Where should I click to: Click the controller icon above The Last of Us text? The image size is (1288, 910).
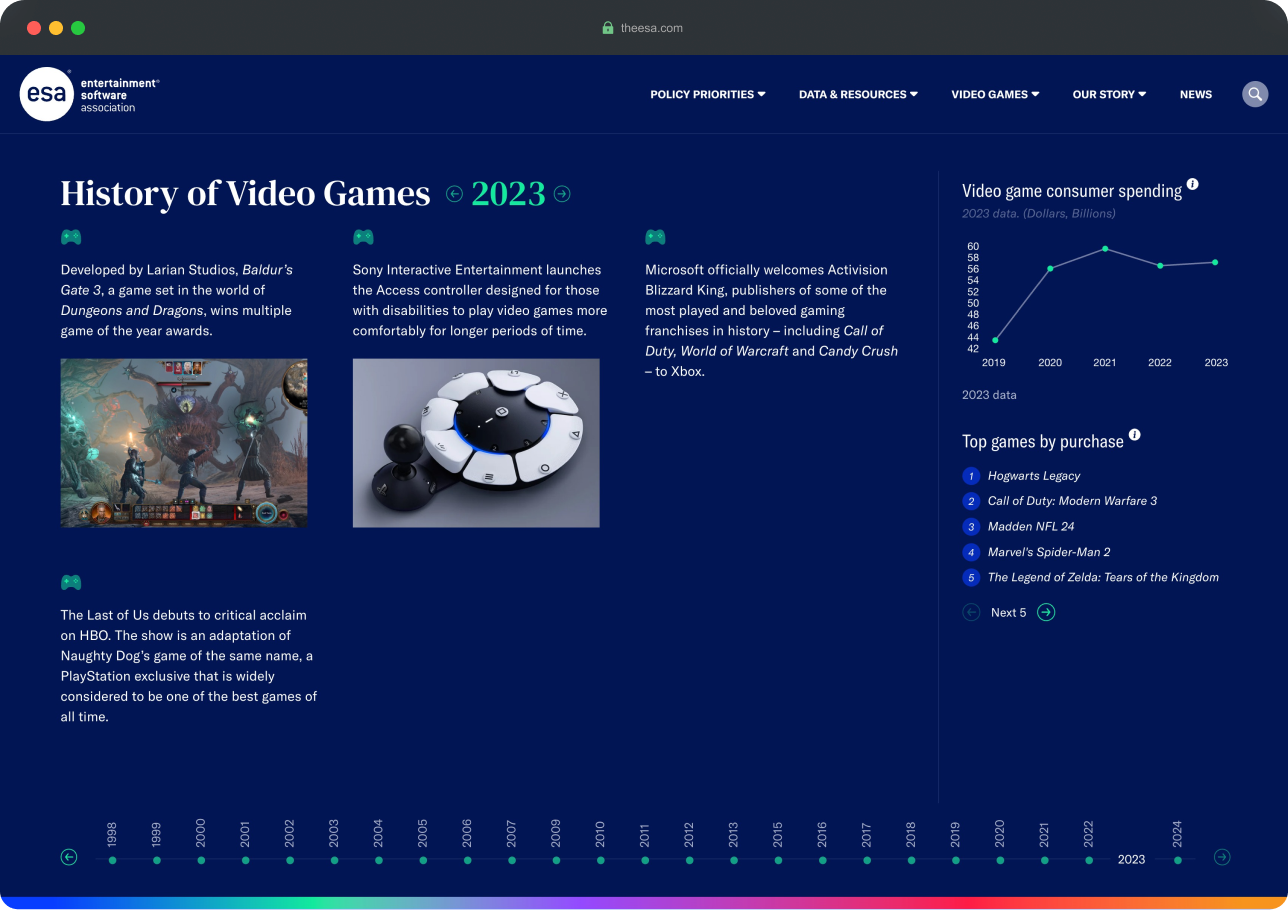click(71, 582)
